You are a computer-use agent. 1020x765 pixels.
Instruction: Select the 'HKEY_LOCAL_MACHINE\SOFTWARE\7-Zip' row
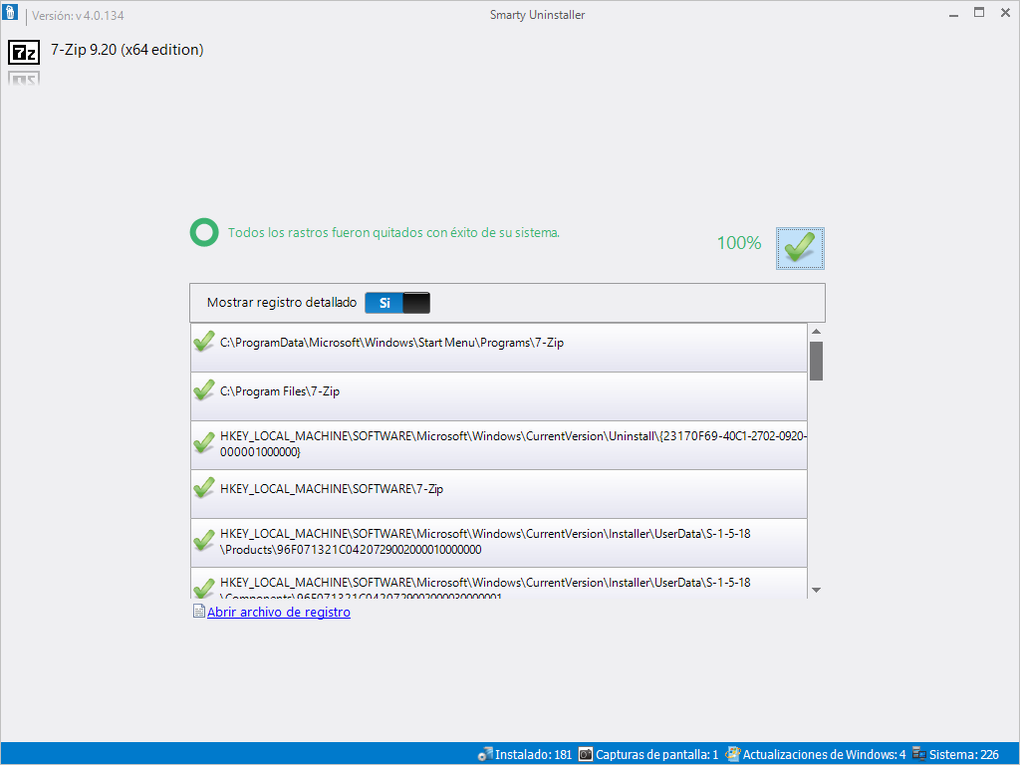(x=498, y=494)
